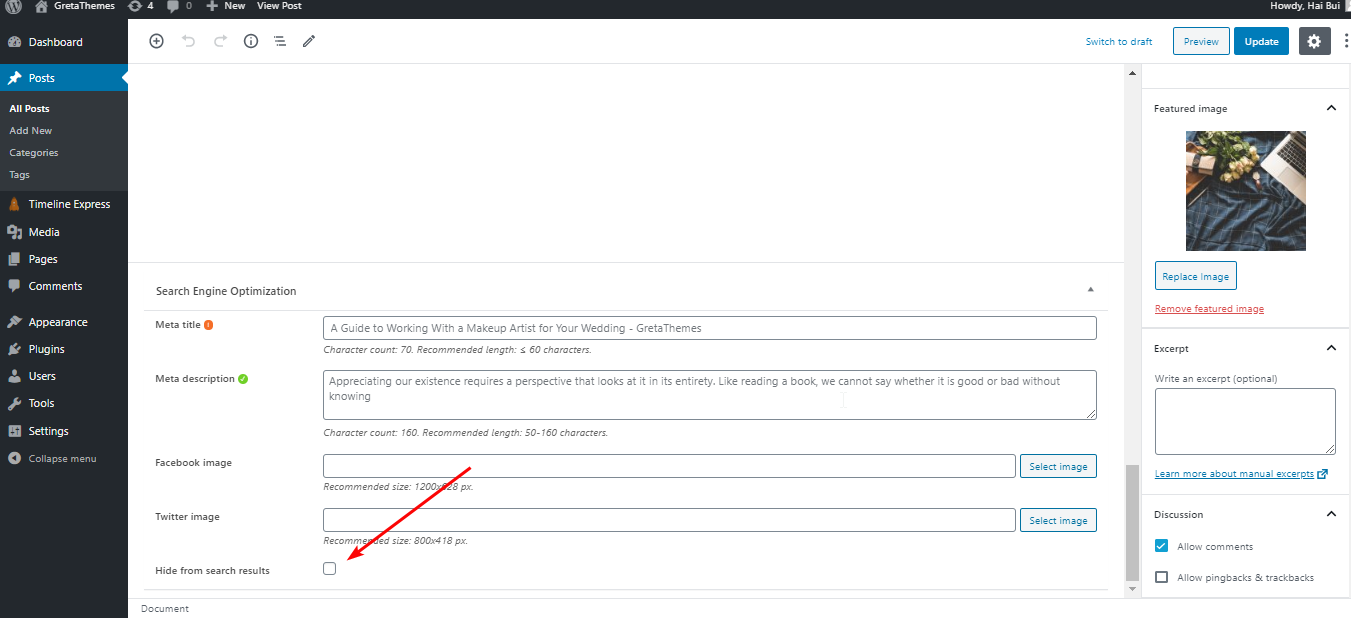Click the Tools pencil icon
The width and height of the screenshot is (1351, 618).
[x=309, y=41]
